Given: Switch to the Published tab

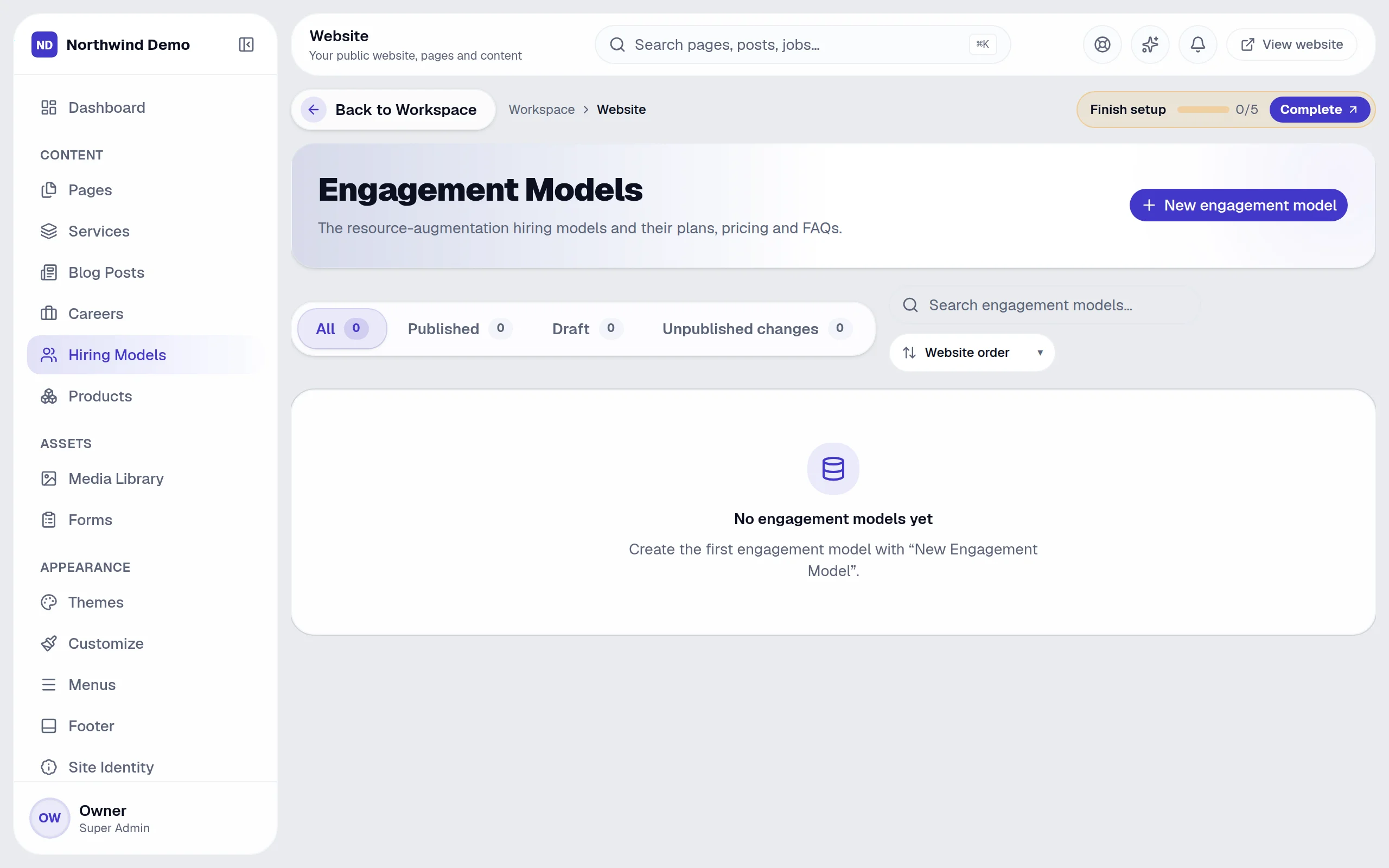Looking at the screenshot, I should (460, 329).
